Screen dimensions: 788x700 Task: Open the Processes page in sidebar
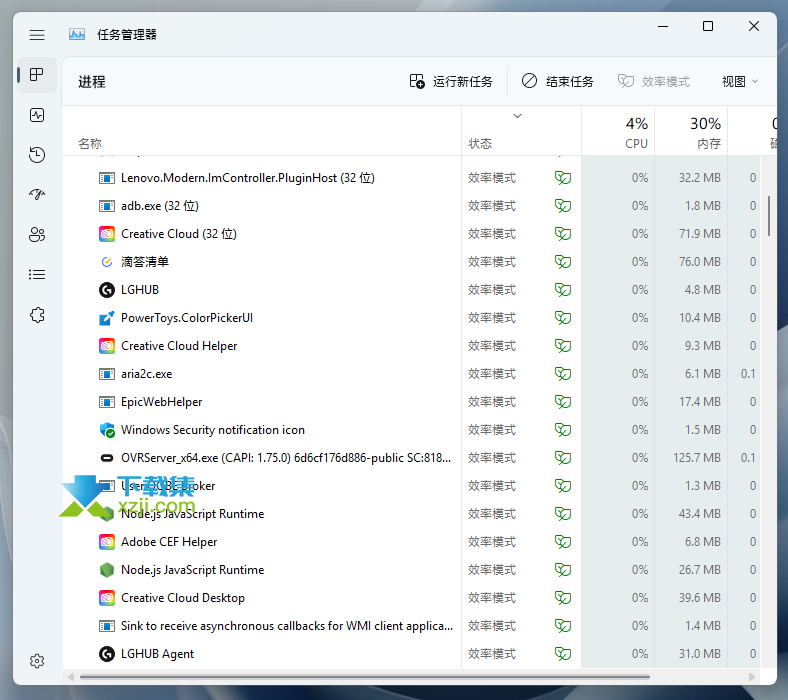(x=37, y=75)
